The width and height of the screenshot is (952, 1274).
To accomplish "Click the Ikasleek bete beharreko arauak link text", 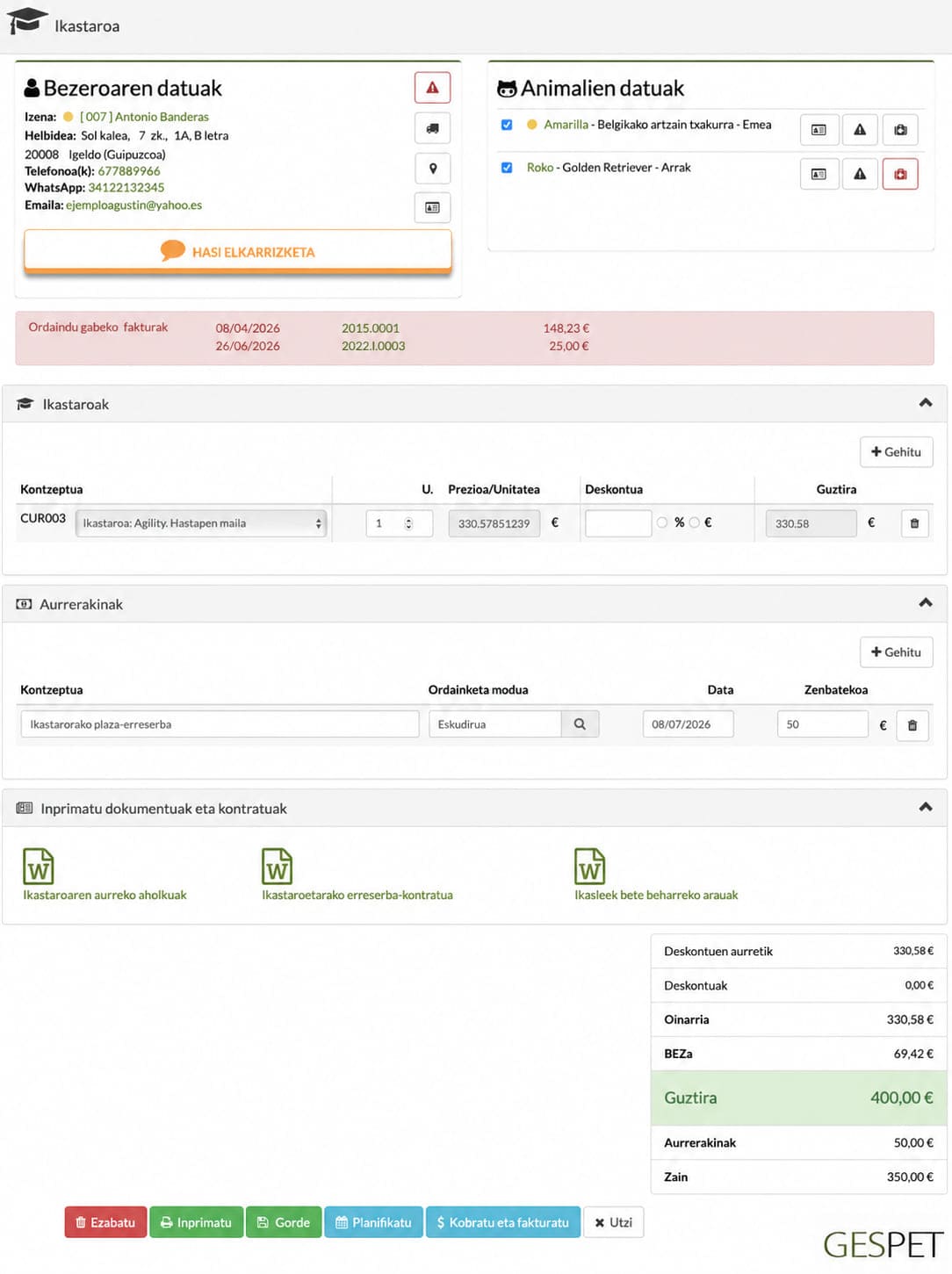I will click(x=656, y=896).
